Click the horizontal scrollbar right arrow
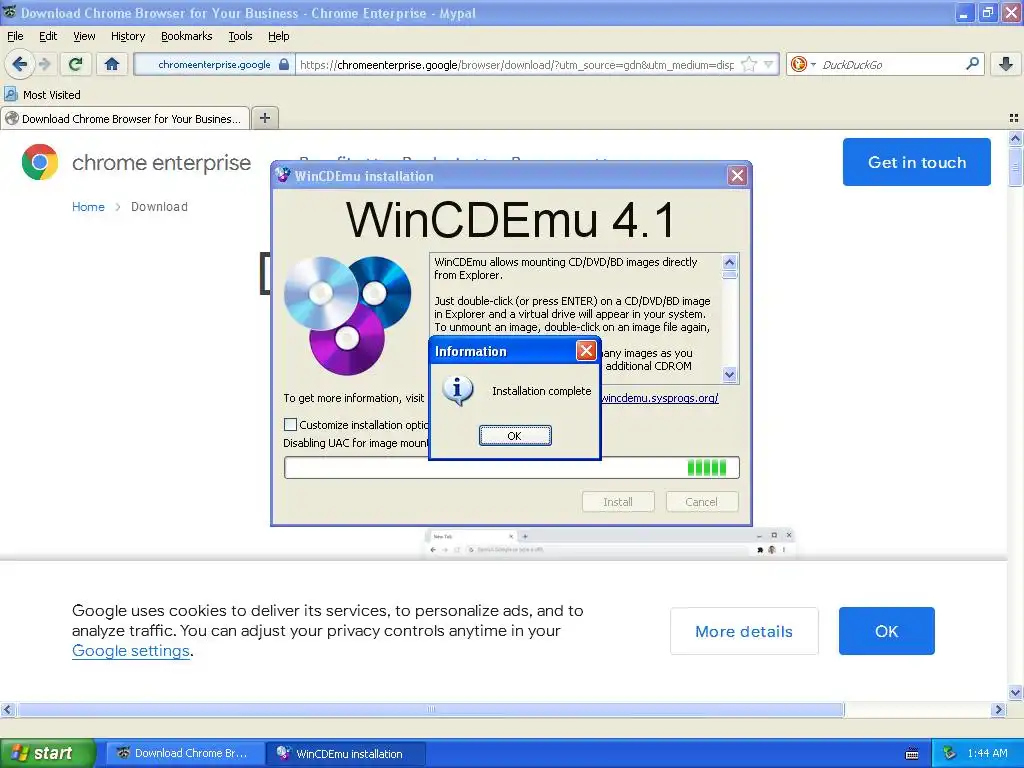Image resolution: width=1024 pixels, height=768 pixels. pos(998,709)
